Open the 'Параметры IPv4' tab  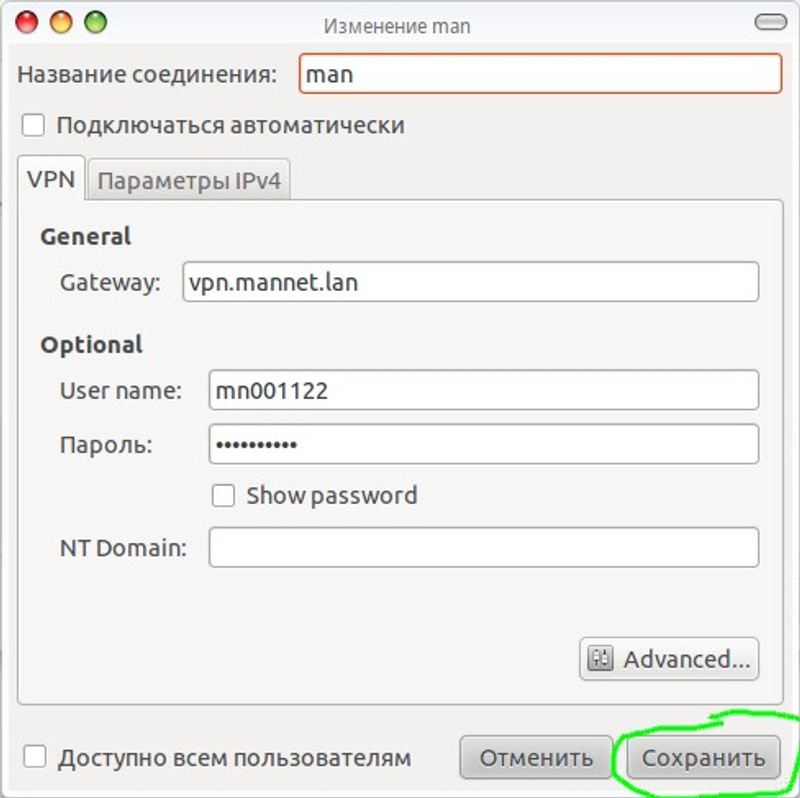pyautogui.click(x=189, y=182)
